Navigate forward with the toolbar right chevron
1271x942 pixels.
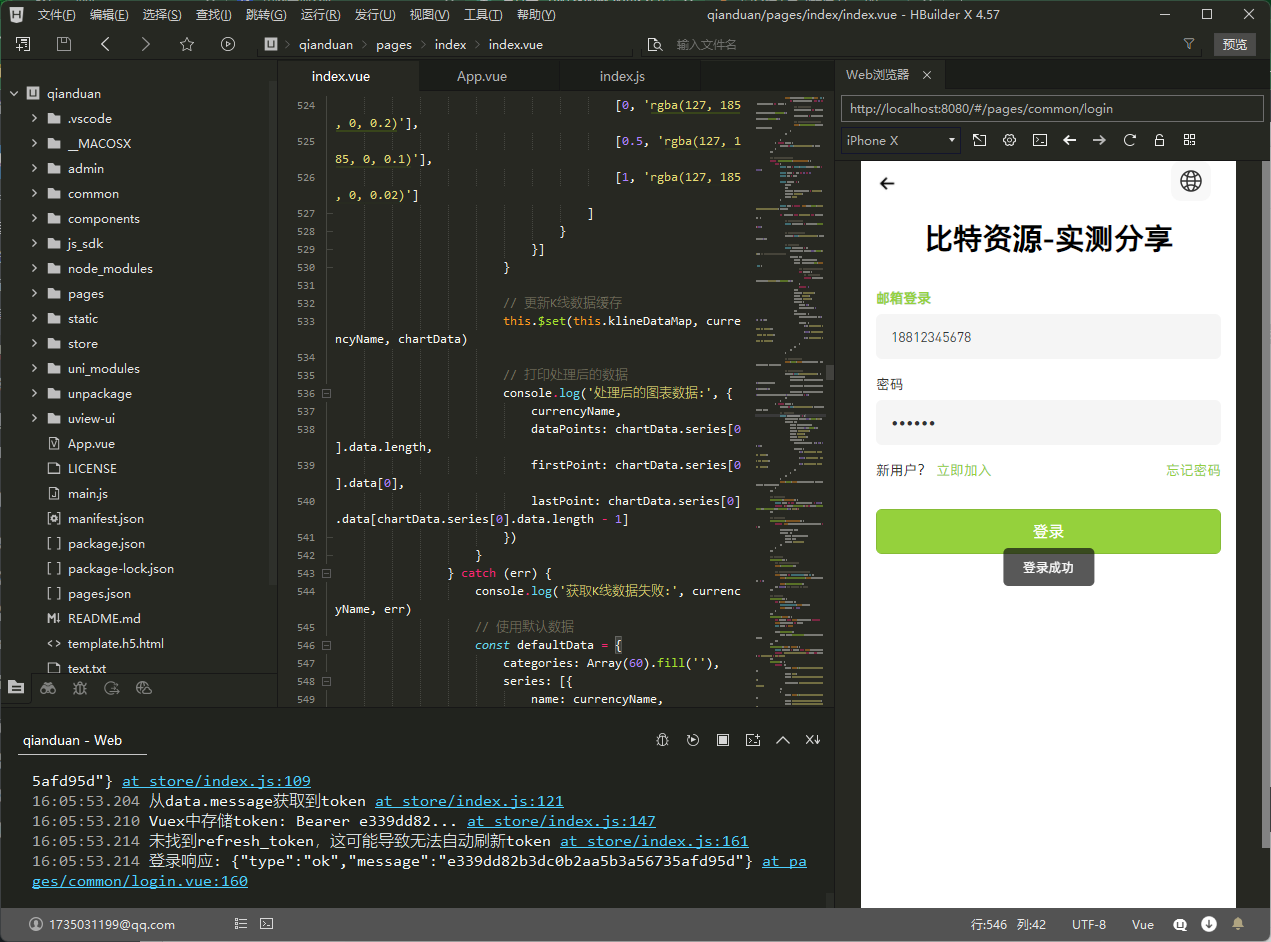pos(146,44)
